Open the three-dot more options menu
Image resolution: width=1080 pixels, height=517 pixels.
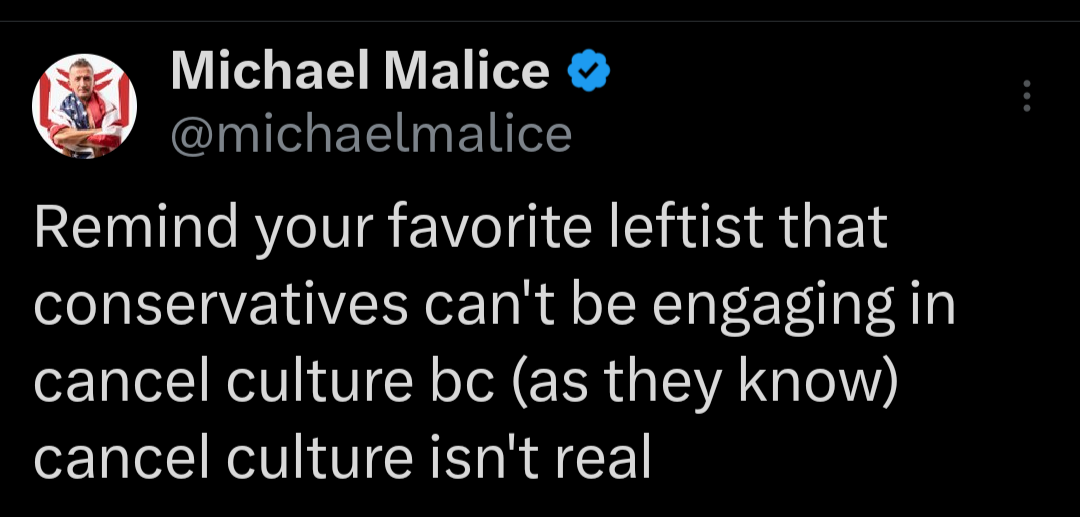(x=1025, y=96)
